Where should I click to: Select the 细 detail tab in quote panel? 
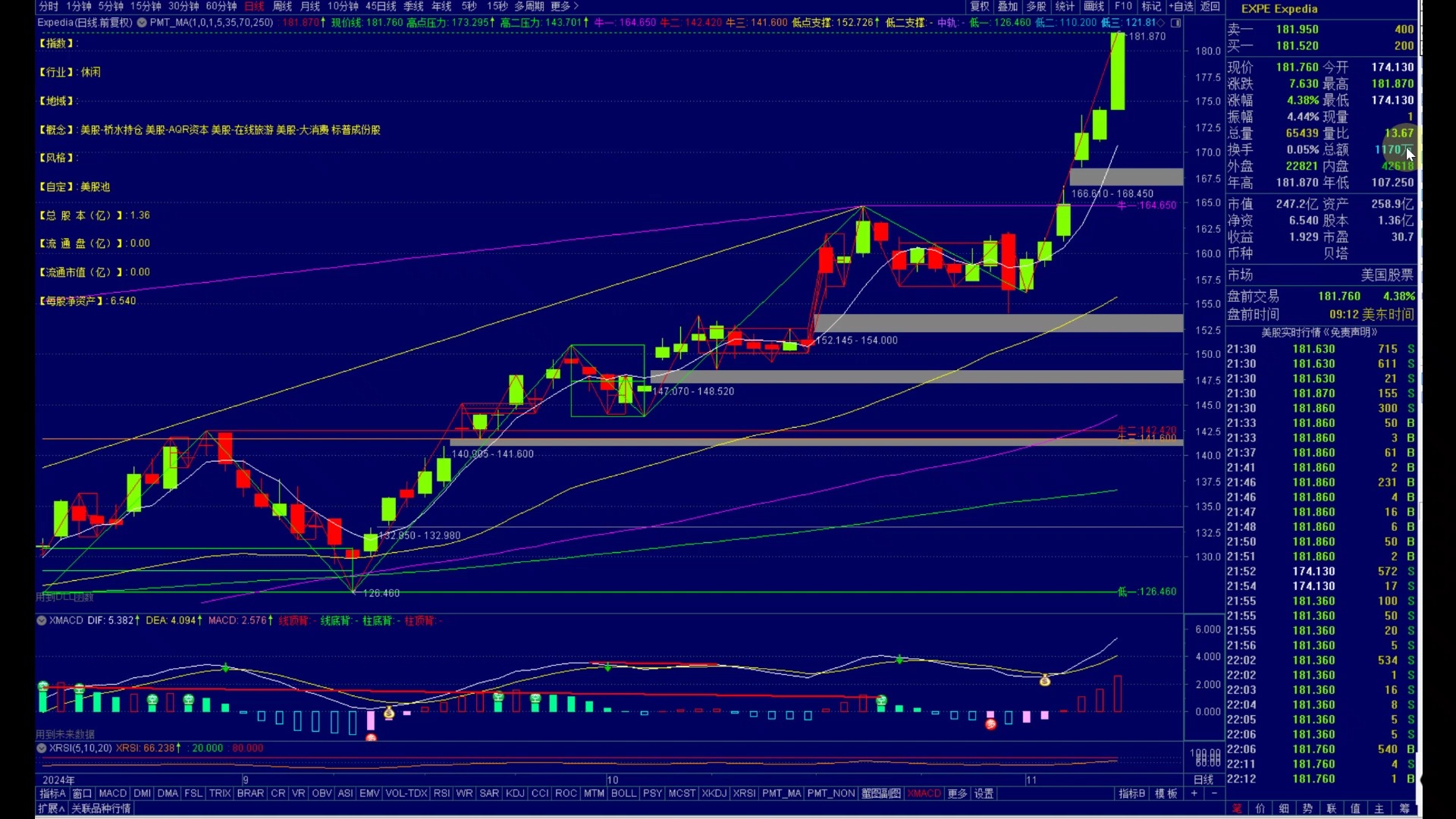pos(1284,808)
